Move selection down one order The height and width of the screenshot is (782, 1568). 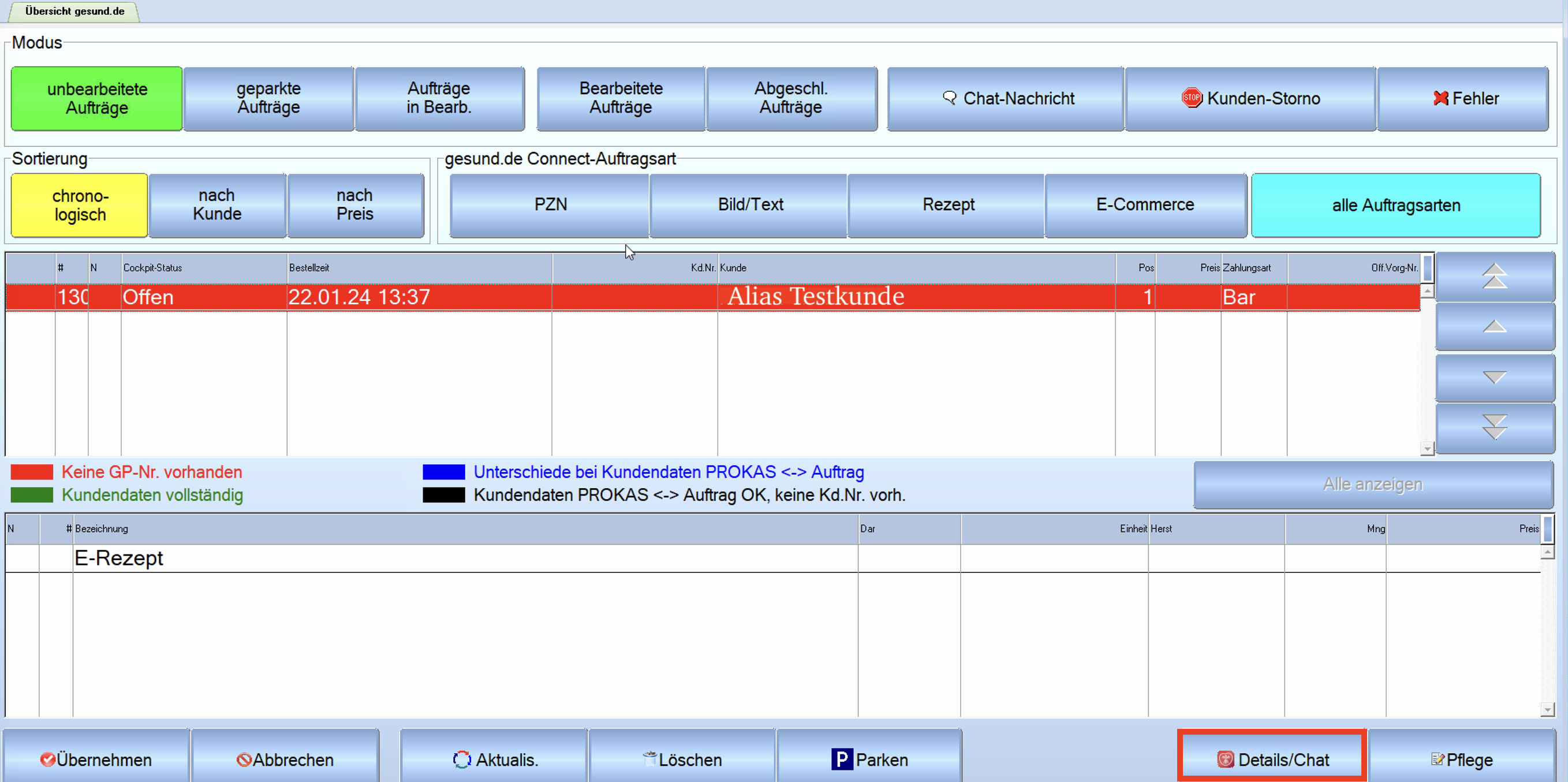tap(1495, 378)
